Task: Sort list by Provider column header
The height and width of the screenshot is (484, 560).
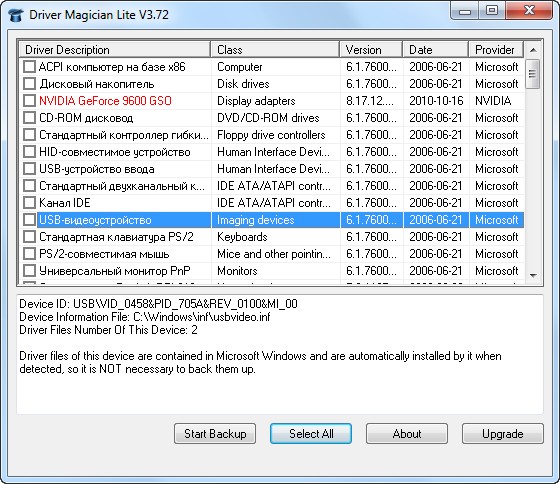Action: (496, 50)
